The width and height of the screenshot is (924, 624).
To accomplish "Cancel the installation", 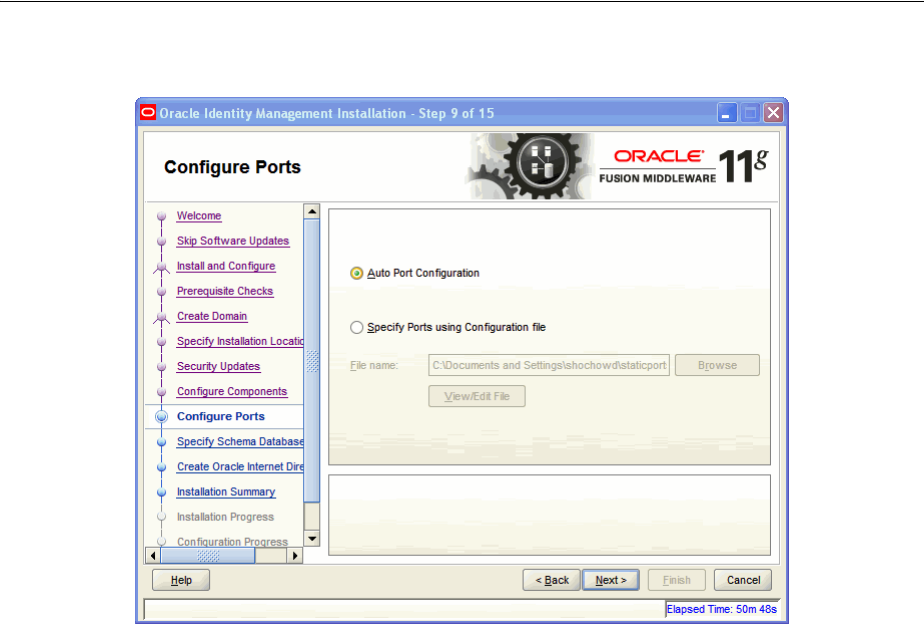I will click(743, 580).
